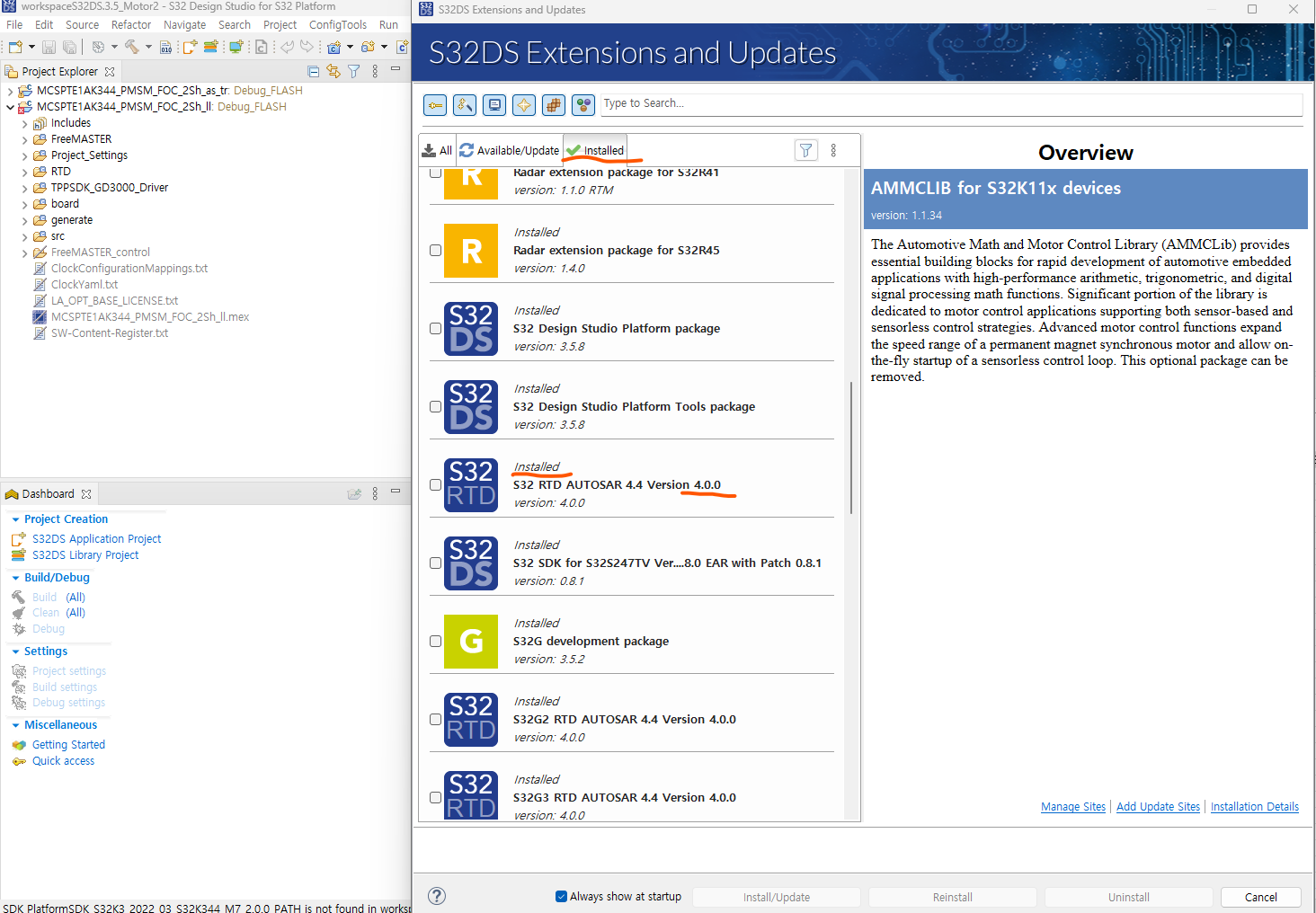Expand the TPPSDK_GD3000_Driver folder
The height and width of the screenshot is (913, 1316).
point(24,188)
